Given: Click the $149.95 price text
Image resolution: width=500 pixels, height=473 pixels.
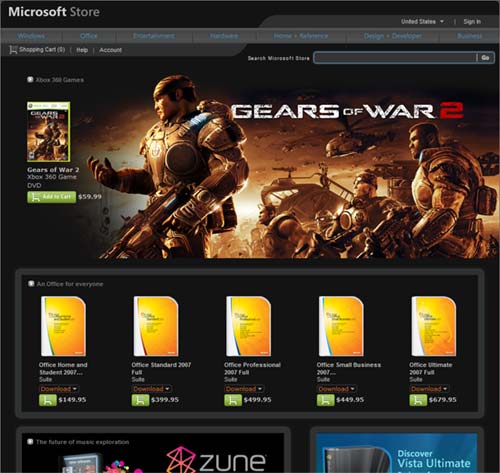Looking at the screenshot, I should click(x=72, y=400).
